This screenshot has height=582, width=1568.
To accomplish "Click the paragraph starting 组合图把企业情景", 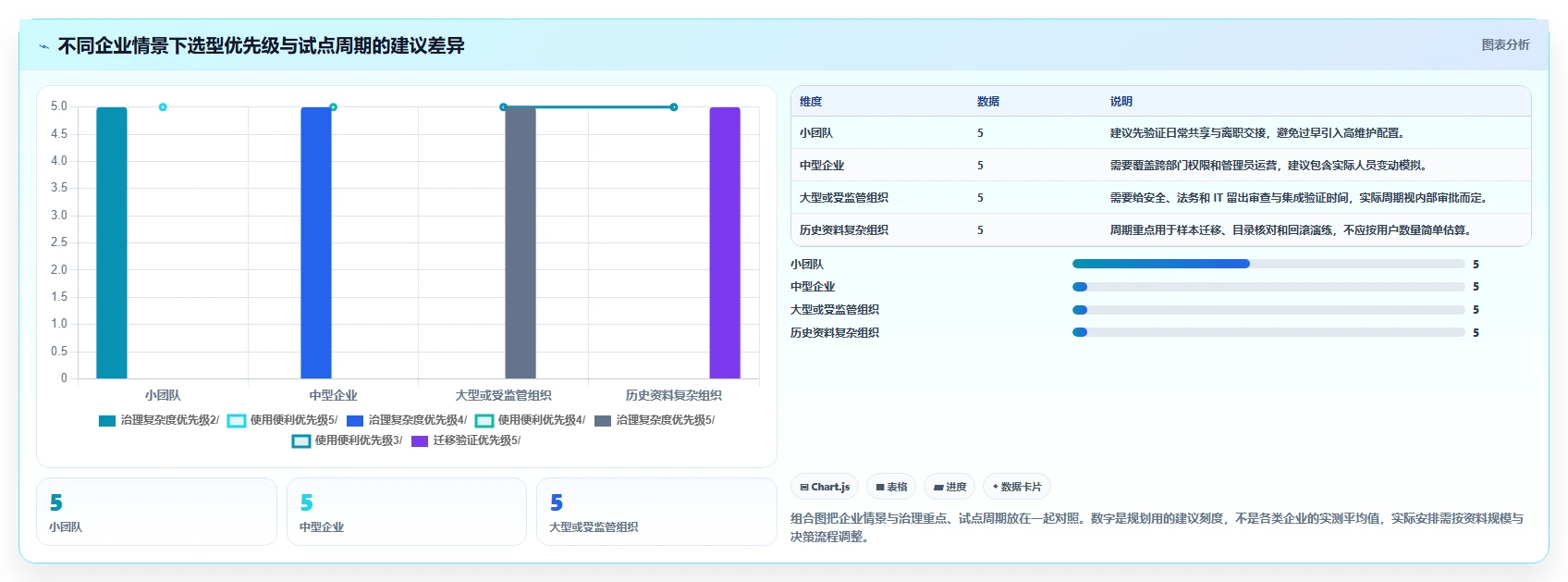I will [1158, 527].
